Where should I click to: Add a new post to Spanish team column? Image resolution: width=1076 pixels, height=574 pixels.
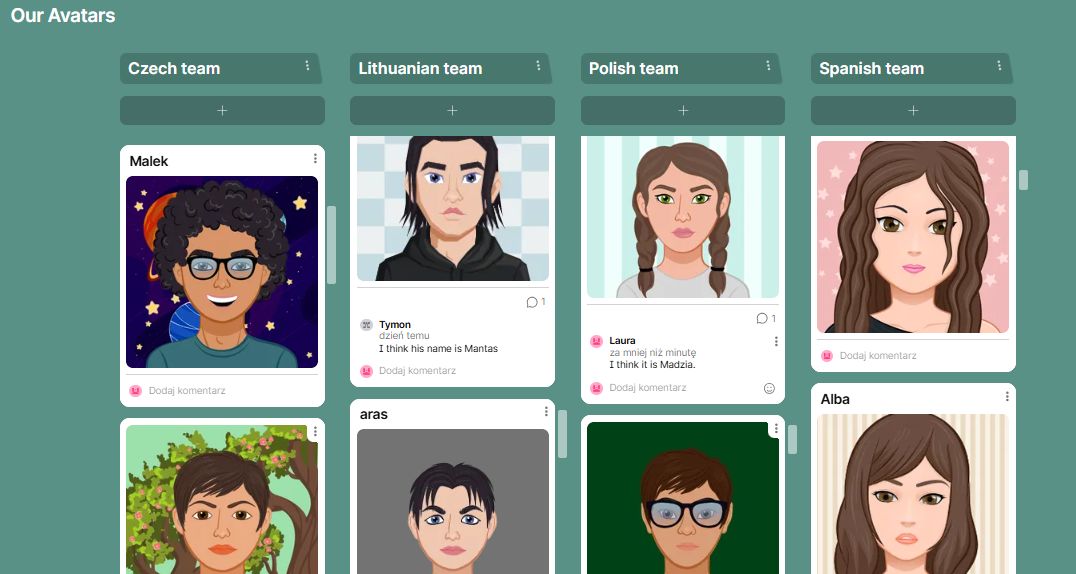pyautogui.click(x=913, y=111)
